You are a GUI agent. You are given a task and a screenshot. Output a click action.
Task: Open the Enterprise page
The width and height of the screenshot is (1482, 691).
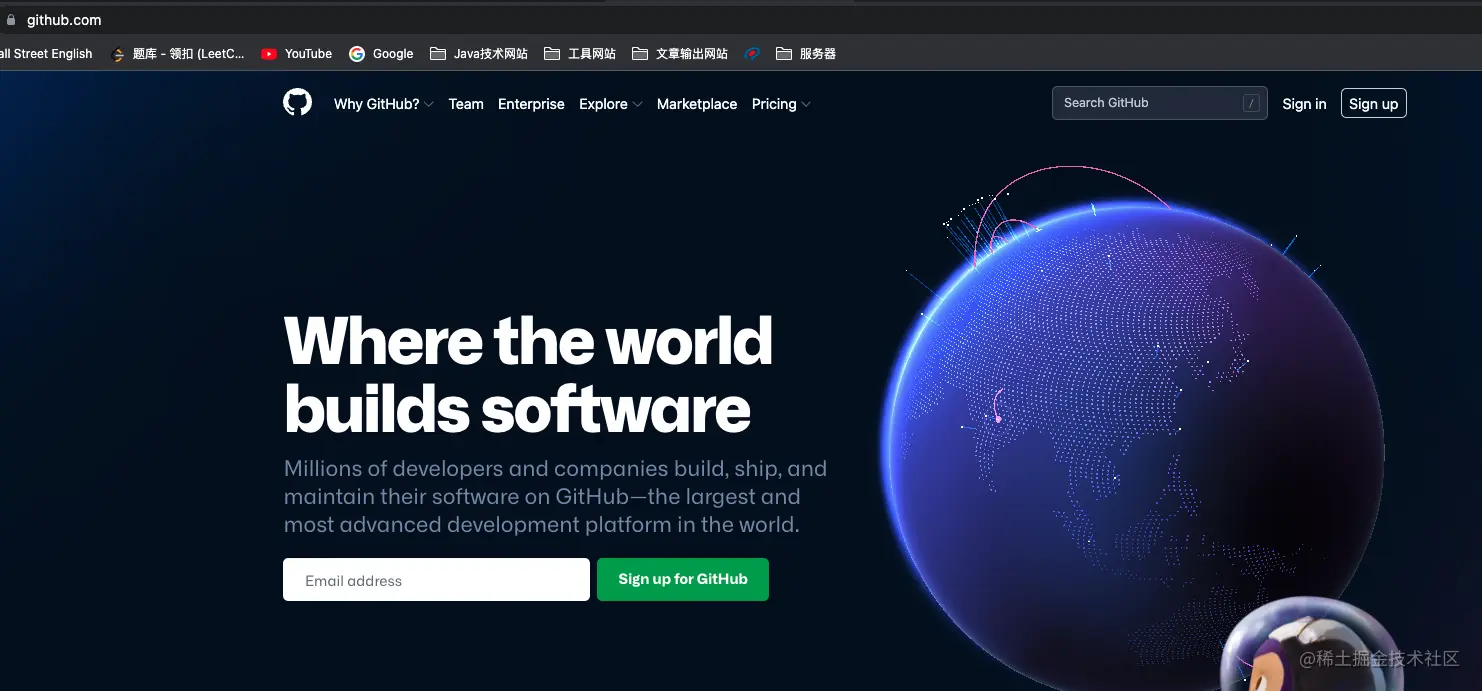pos(531,104)
